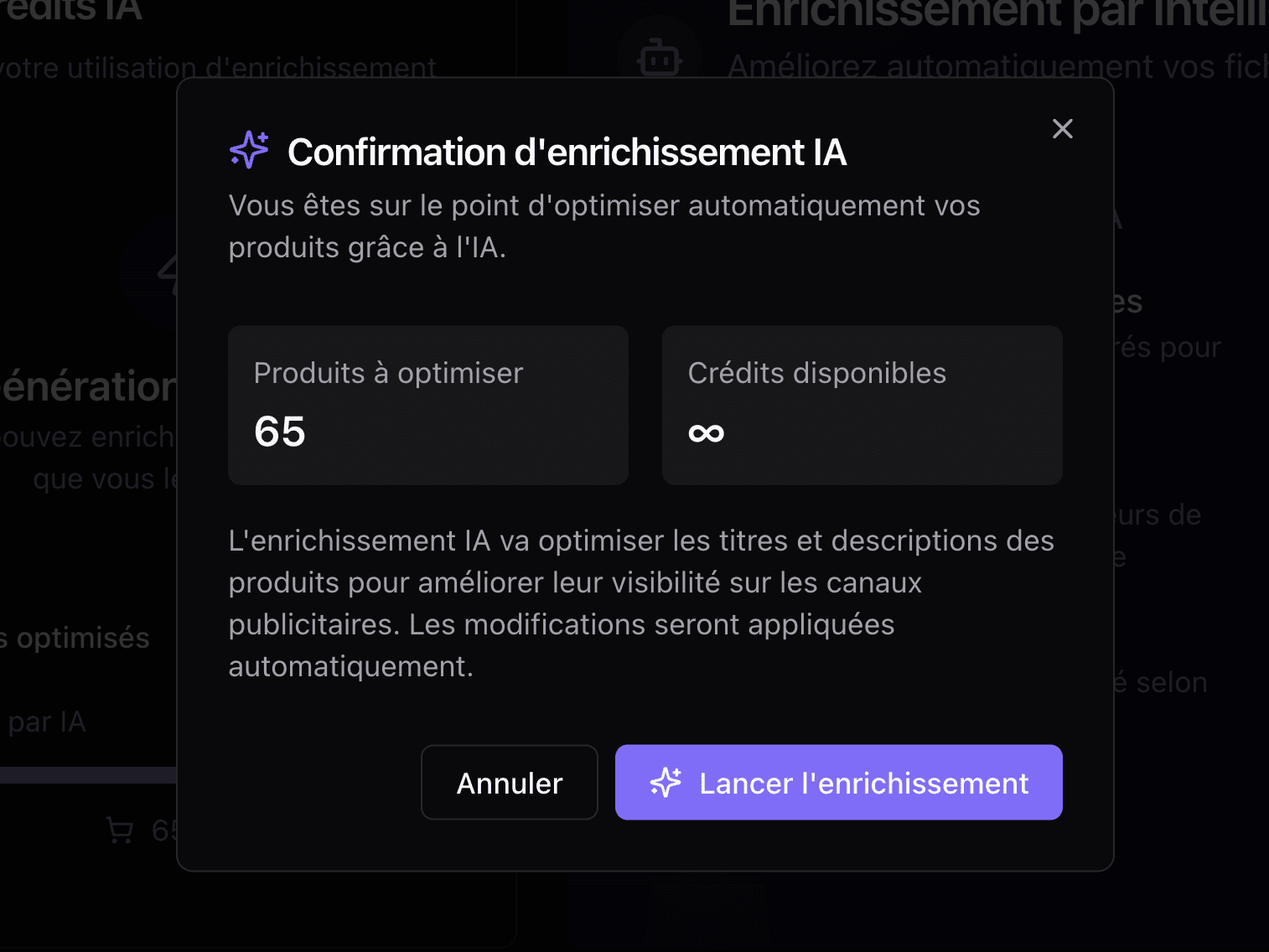
Task: Click the sparkle icon inside the launch button
Action: [666, 783]
